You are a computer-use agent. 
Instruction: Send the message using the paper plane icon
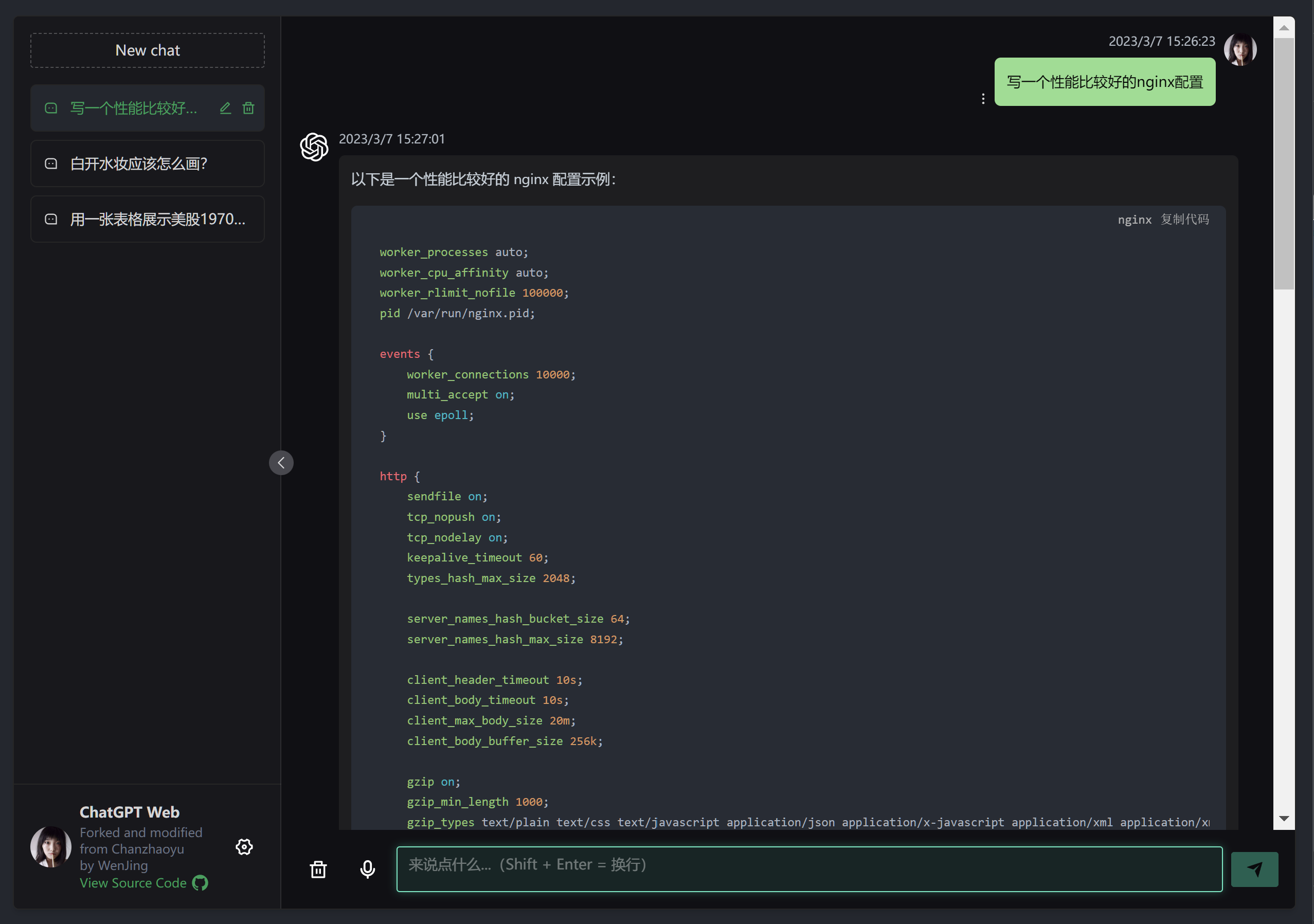click(x=1254, y=868)
